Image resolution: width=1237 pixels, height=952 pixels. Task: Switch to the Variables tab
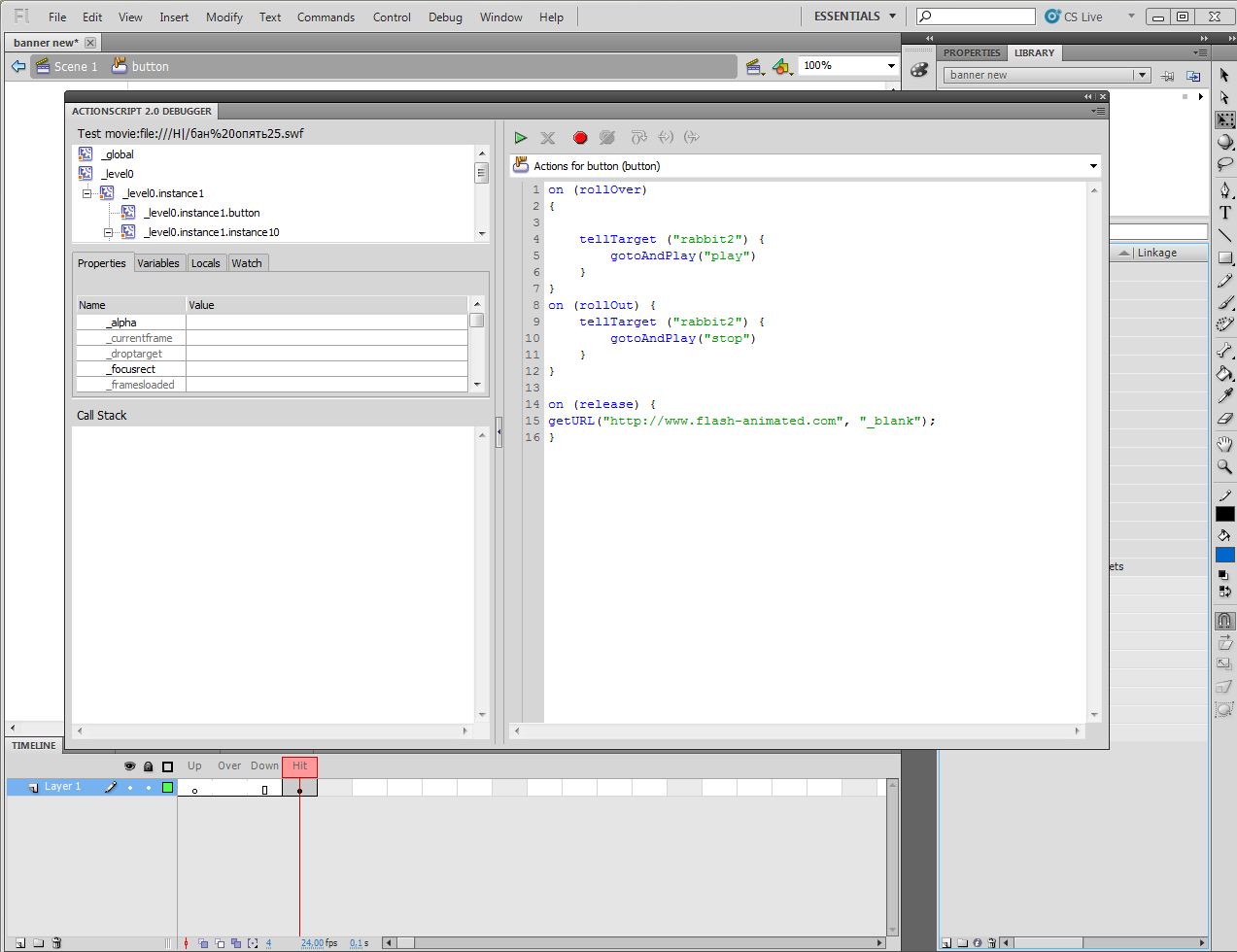157,263
